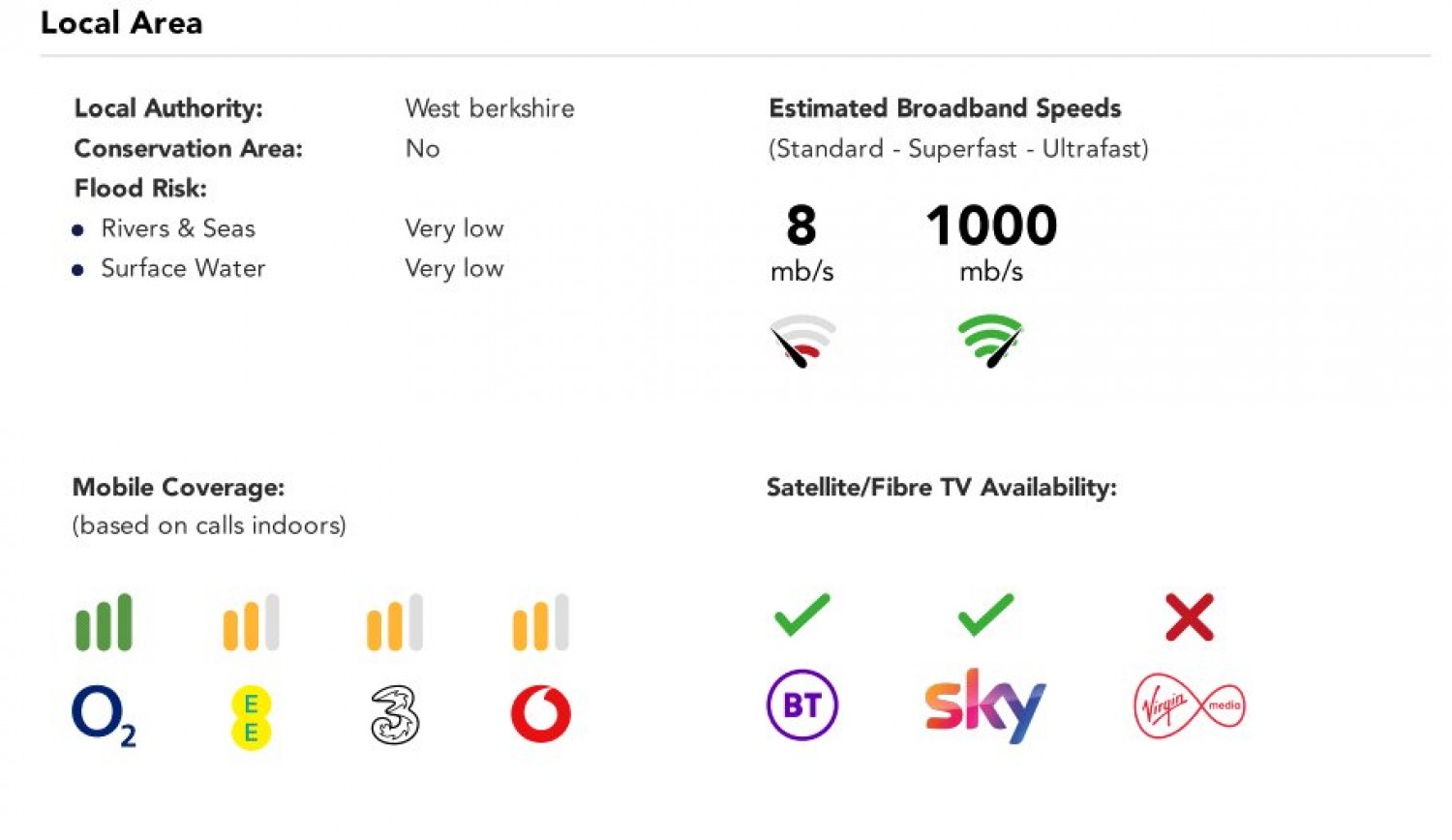Click the orange signal bars above Vodafone
The image size is (1452, 840).
pyautogui.click(x=540, y=622)
